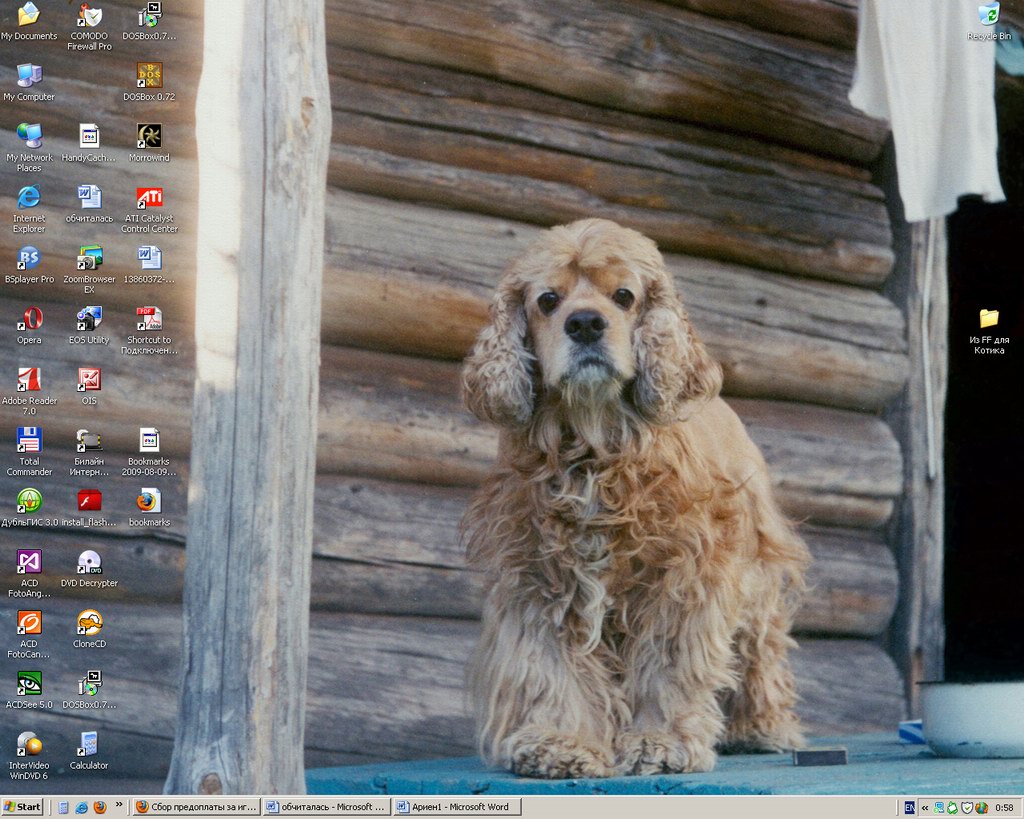The height and width of the screenshot is (819, 1024).
Task: Select the ACD FotoCanvas shortcut
Action: [29, 634]
